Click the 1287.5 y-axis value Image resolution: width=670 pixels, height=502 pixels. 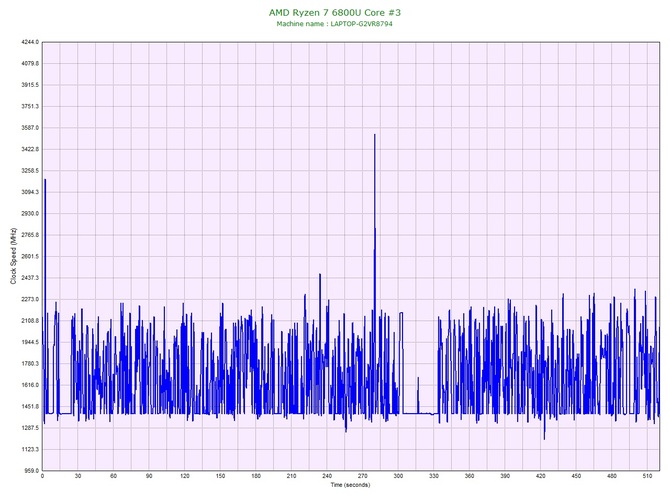(30, 428)
